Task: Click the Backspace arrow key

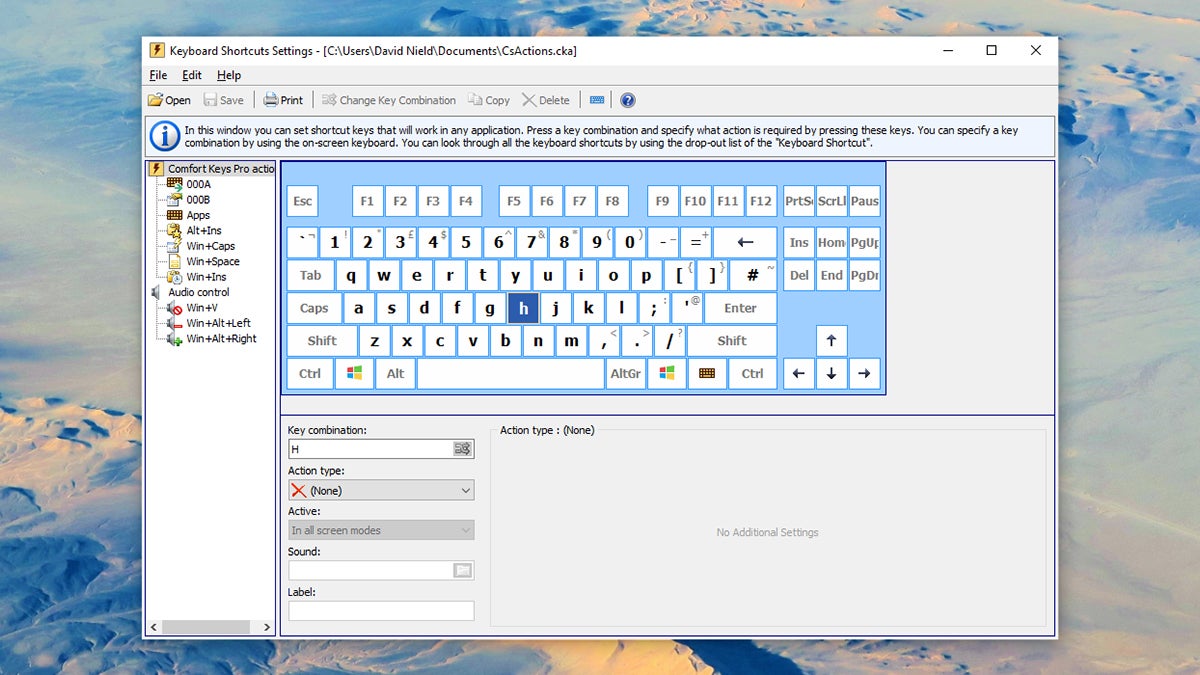Action: pyautogui.click(x=745, y=242)
